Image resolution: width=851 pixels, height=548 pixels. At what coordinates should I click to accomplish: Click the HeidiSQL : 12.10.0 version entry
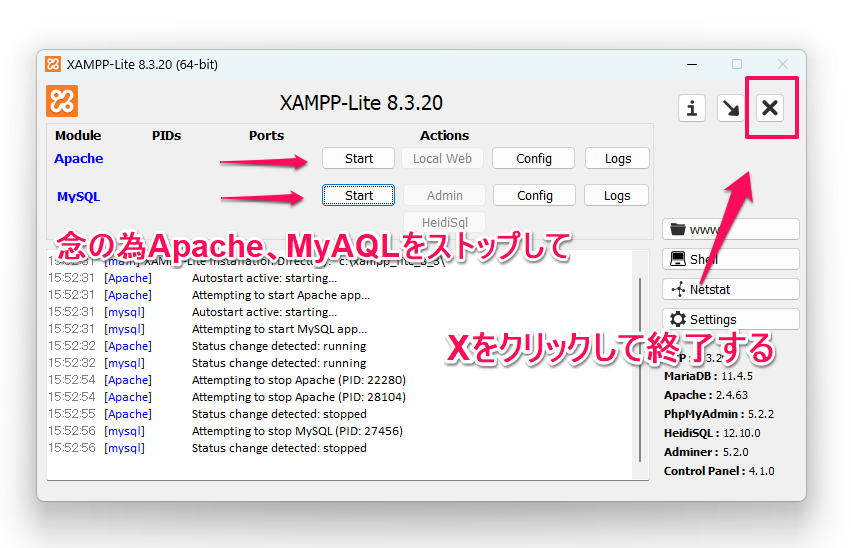tap(712, 433)
